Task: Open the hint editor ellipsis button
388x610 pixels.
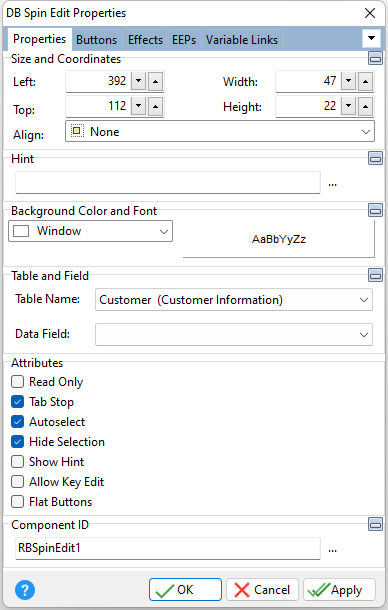Action: 332,184
